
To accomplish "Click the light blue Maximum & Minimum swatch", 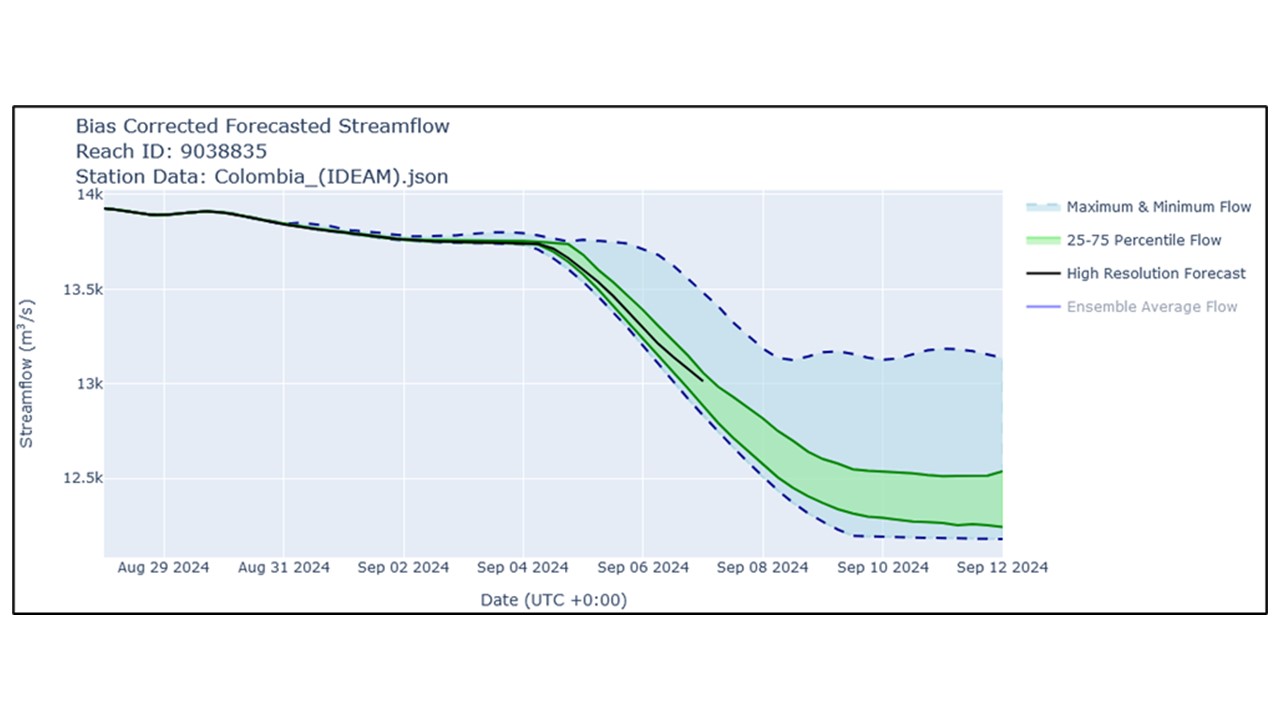I will 1042,207.
